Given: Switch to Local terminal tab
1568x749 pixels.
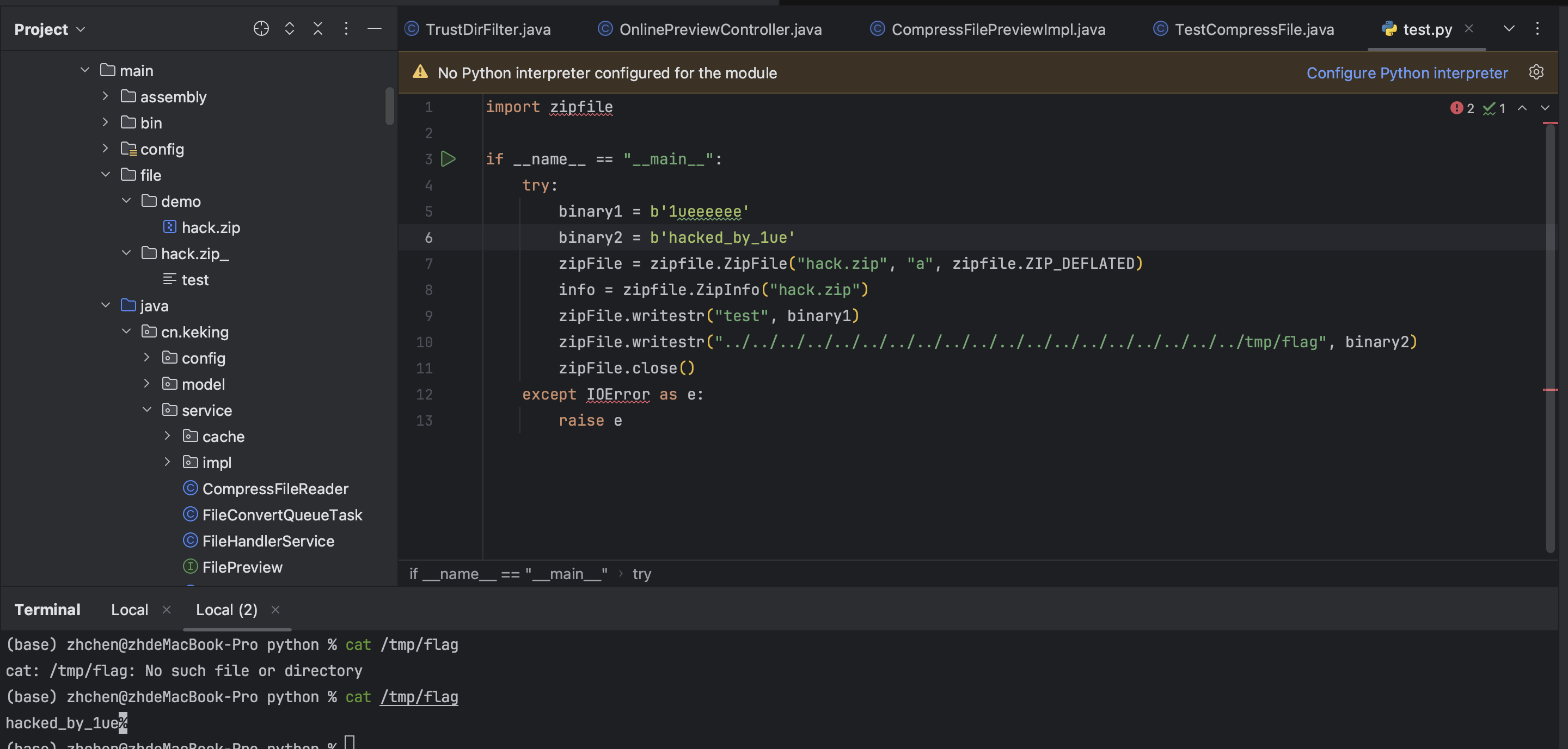Looking at the screenshot, I should click(x=130, y=610).
